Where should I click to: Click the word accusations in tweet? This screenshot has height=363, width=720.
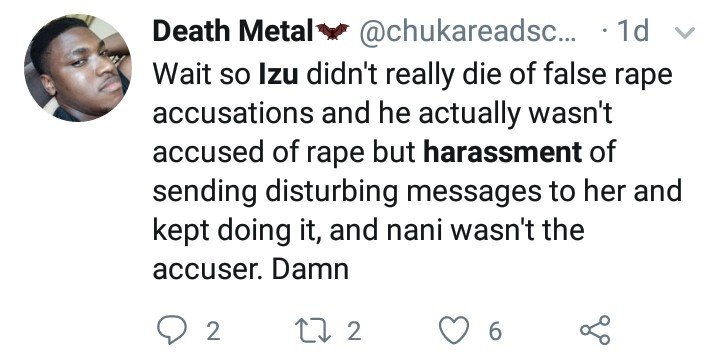tap(233, 113)
